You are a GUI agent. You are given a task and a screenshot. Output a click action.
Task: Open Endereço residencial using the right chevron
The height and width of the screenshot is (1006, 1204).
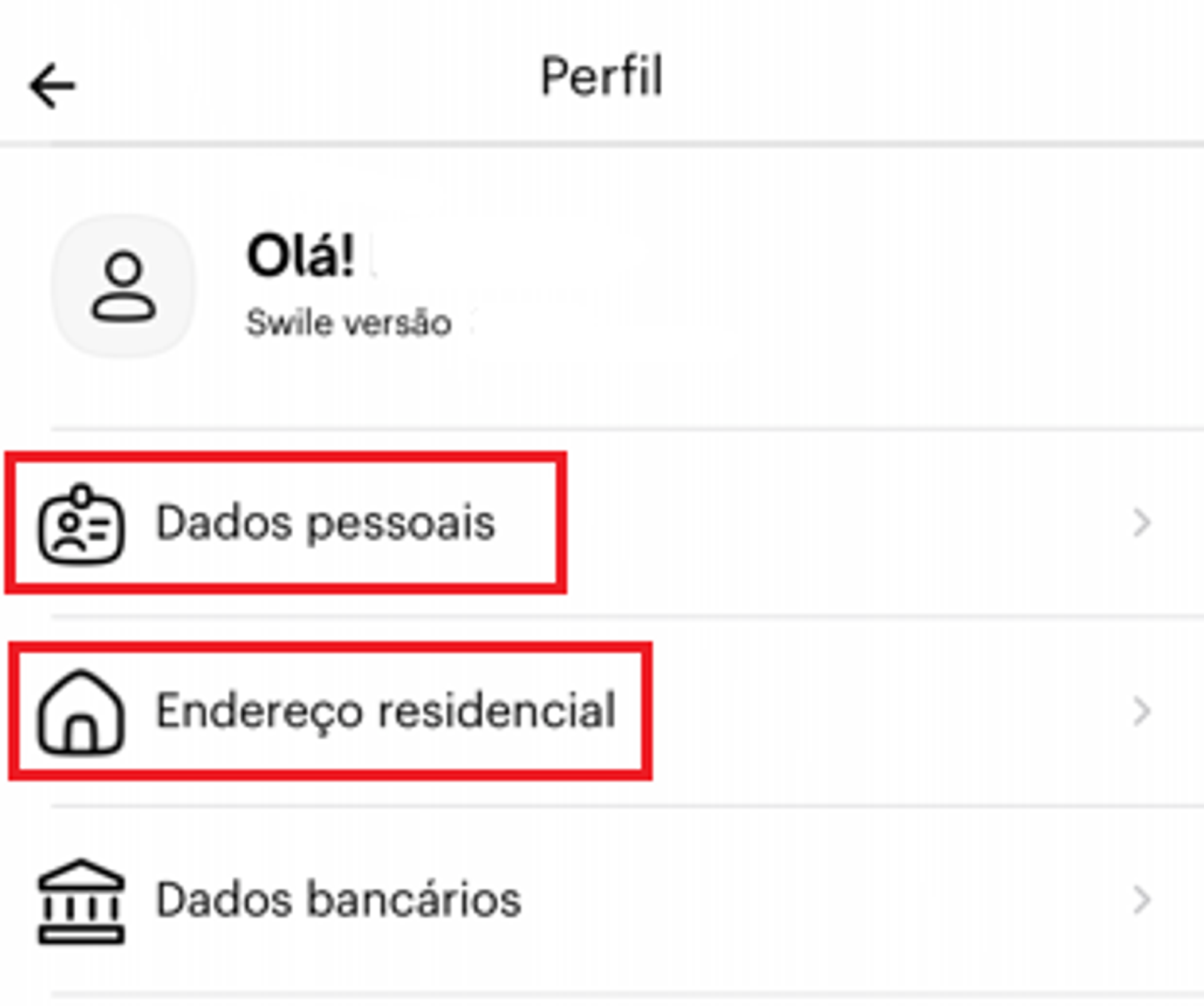pos(1141,712)
